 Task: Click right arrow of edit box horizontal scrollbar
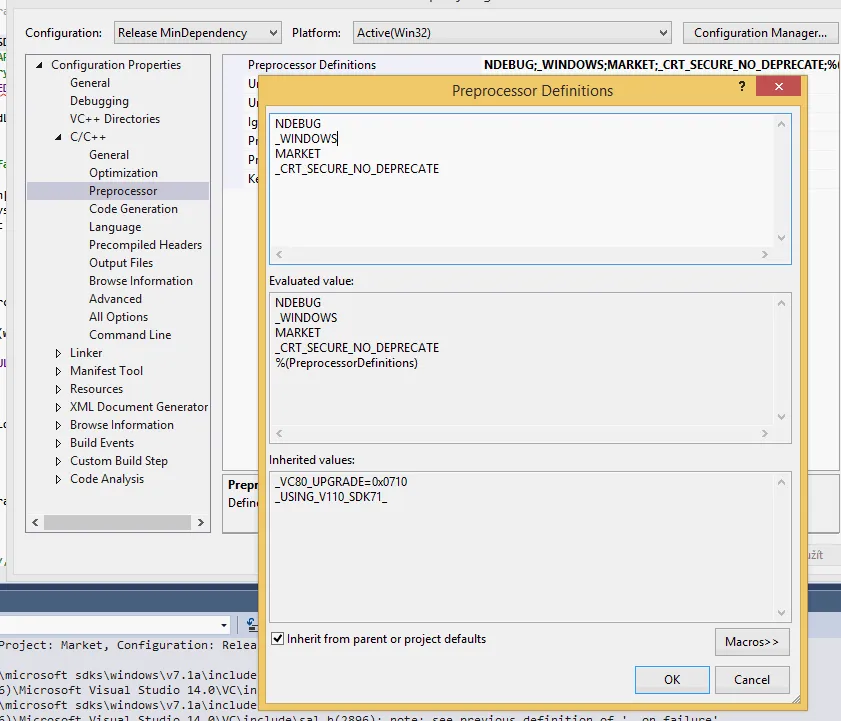765,254
